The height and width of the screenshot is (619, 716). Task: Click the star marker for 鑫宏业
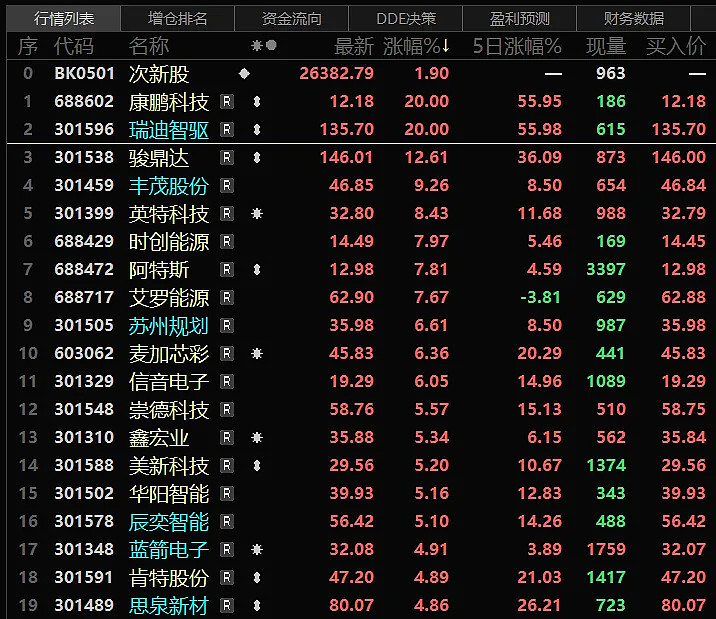tap(257, 437)
